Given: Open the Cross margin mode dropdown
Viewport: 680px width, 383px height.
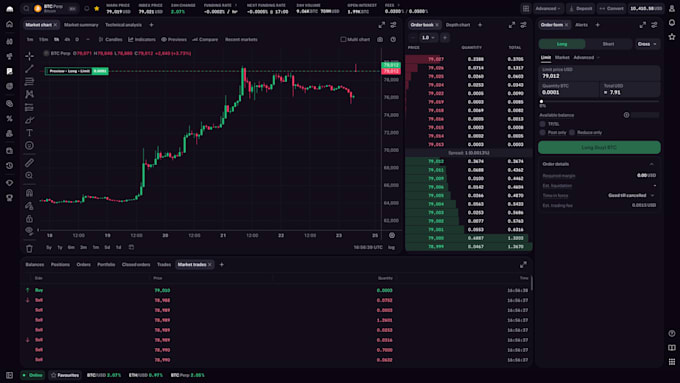Looking at the screenshot, I should pos(647,44).
